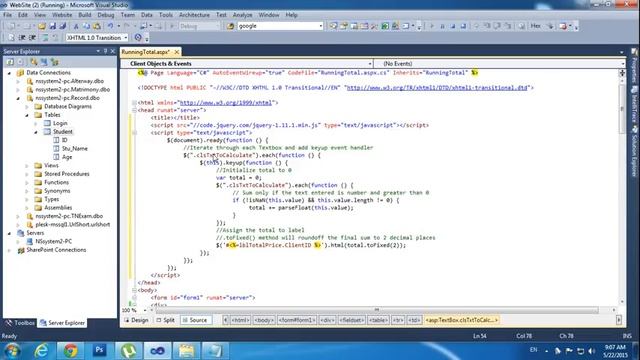Open the Architecture menu
640x360 pixels.
click(x=194, y=15)
